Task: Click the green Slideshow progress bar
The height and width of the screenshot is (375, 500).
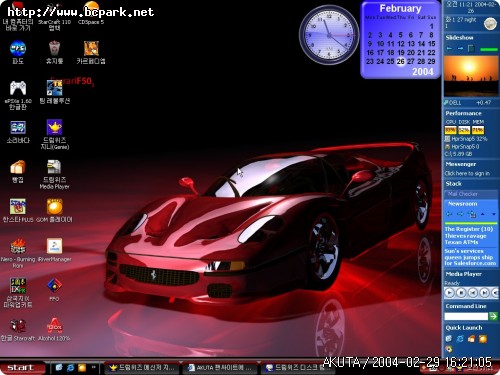Action: pos(489,50)
